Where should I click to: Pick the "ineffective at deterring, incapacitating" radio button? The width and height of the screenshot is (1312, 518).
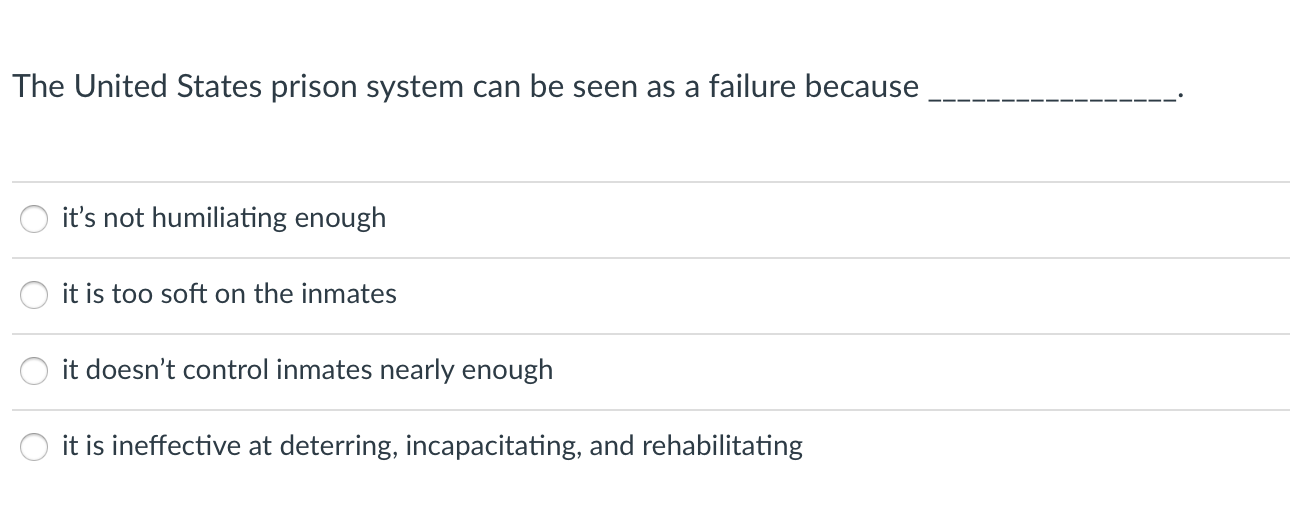click(36, 448)
